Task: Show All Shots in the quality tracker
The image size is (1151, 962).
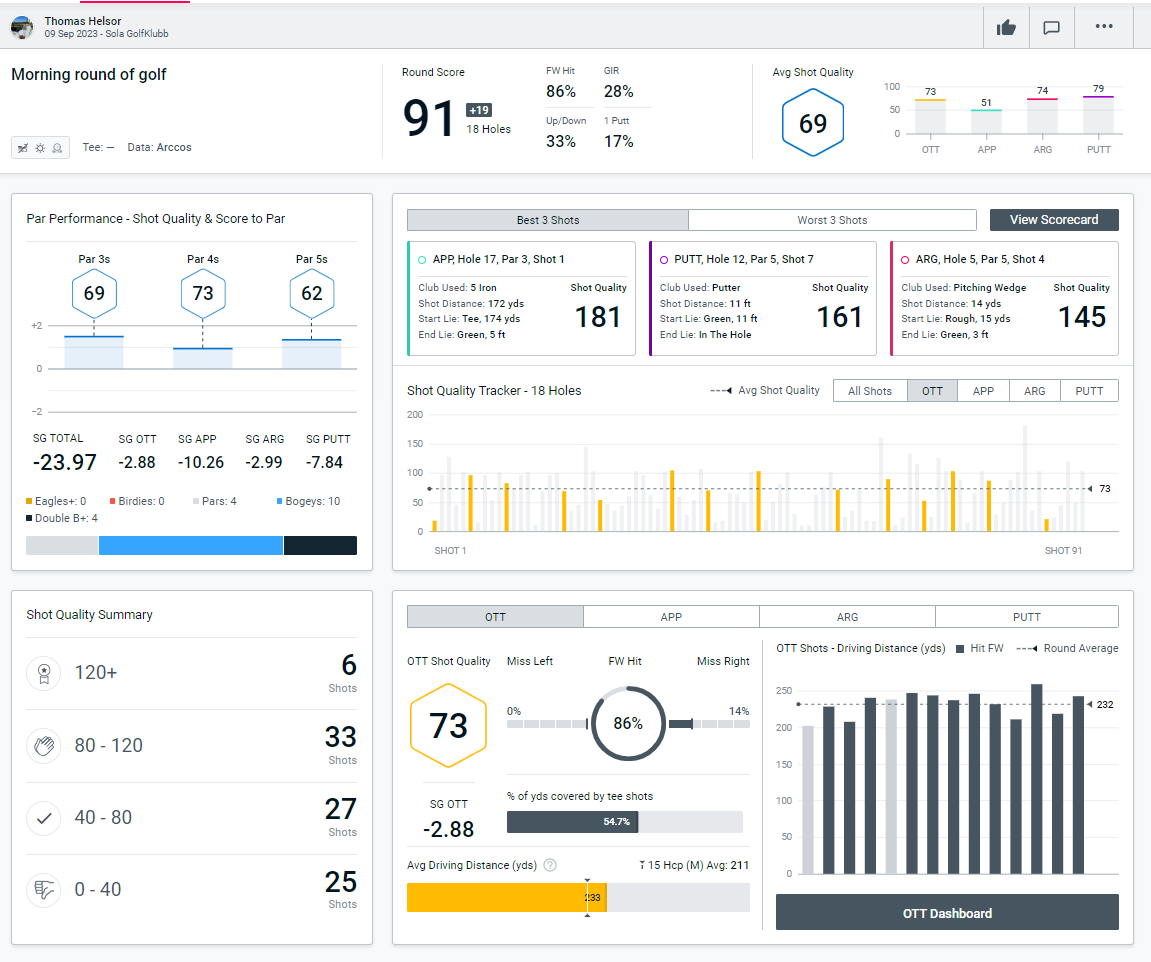Action: [869, 391]
